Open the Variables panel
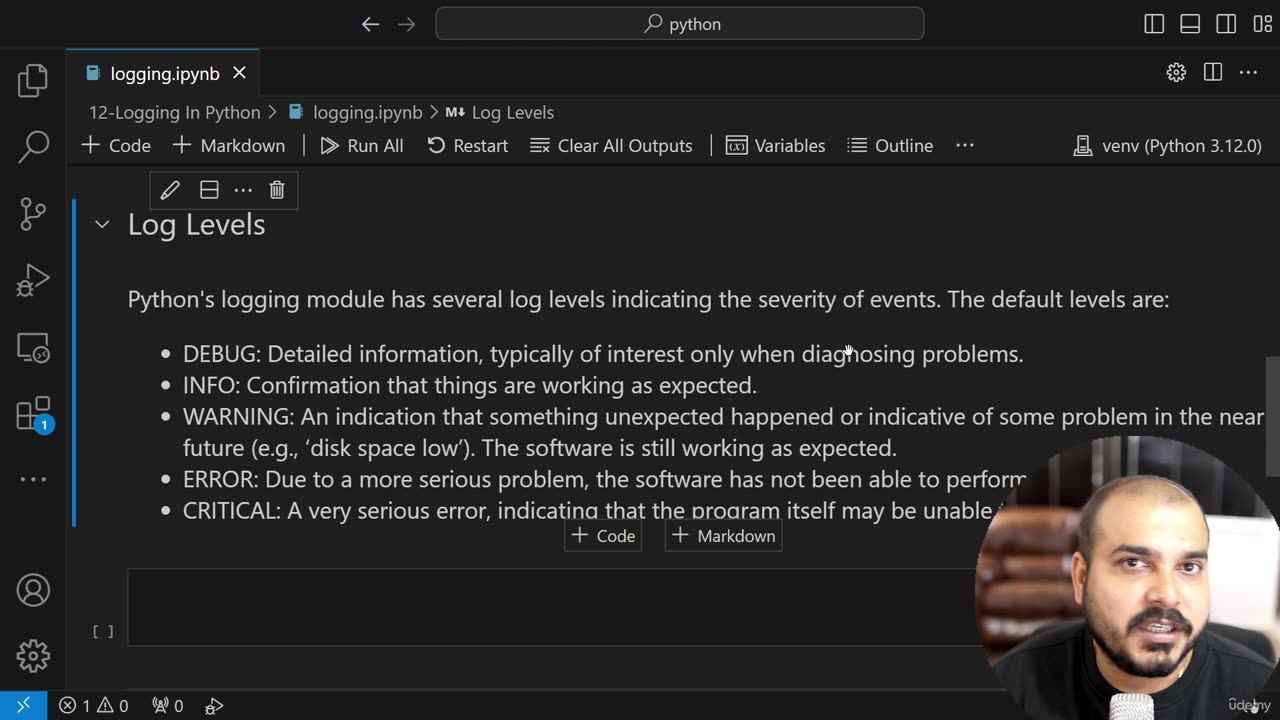This screenshot has width=1280, height=720. (x=776, y=145)
